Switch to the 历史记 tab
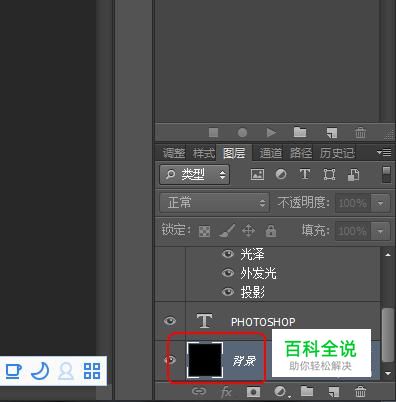The height and width of the screenshot is (402, 396). (337, 153)
